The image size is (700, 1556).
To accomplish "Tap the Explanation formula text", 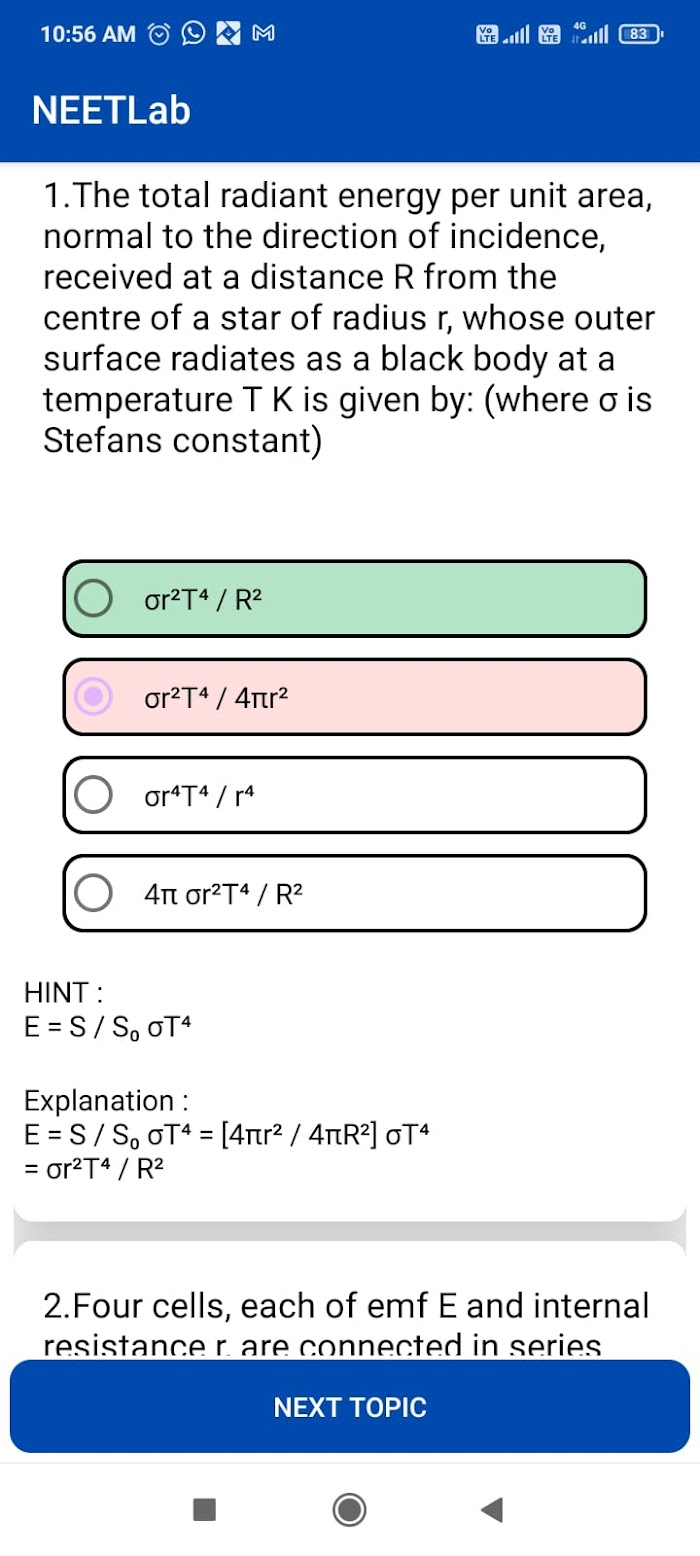I will tap(229, 1152).
